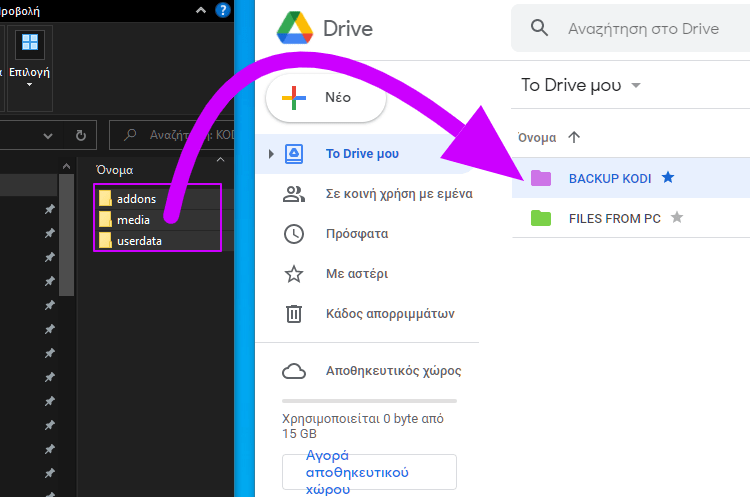The height and width of the screenshot is (497, 750).
Task: Click the storage usage bar
Action: 369,401
